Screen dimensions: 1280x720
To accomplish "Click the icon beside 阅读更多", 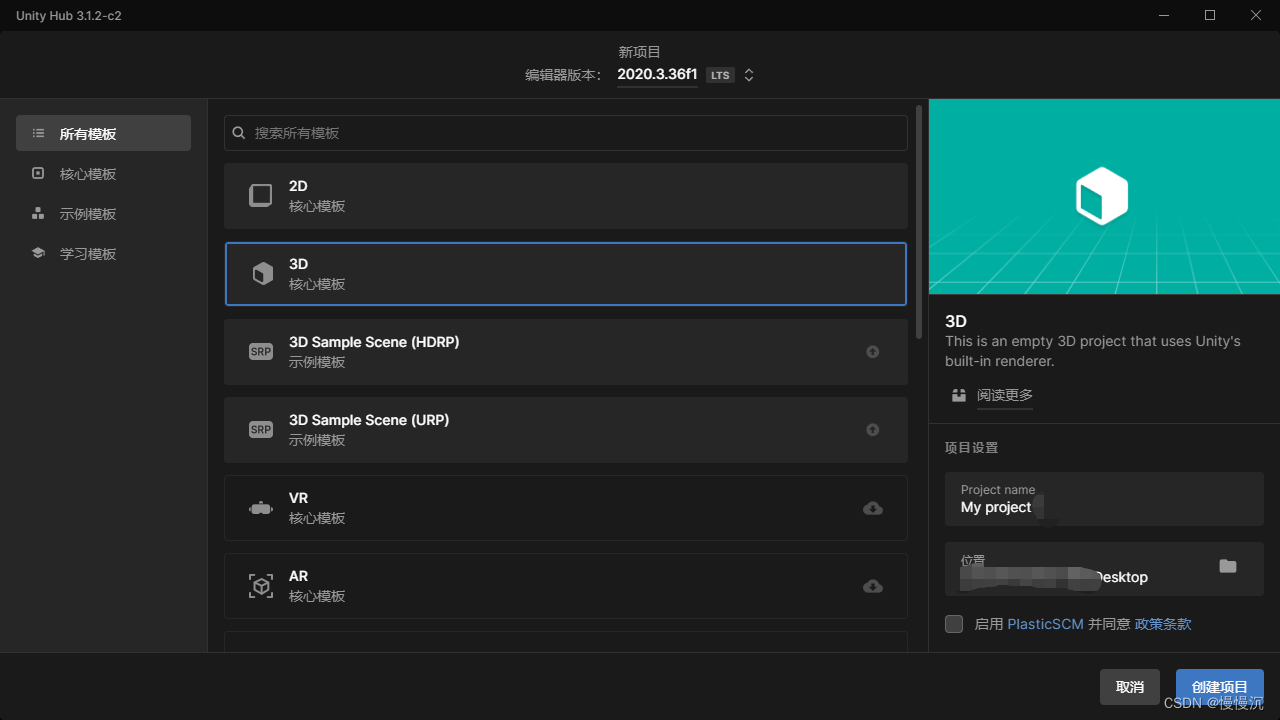I will click(x=959, y=395).
